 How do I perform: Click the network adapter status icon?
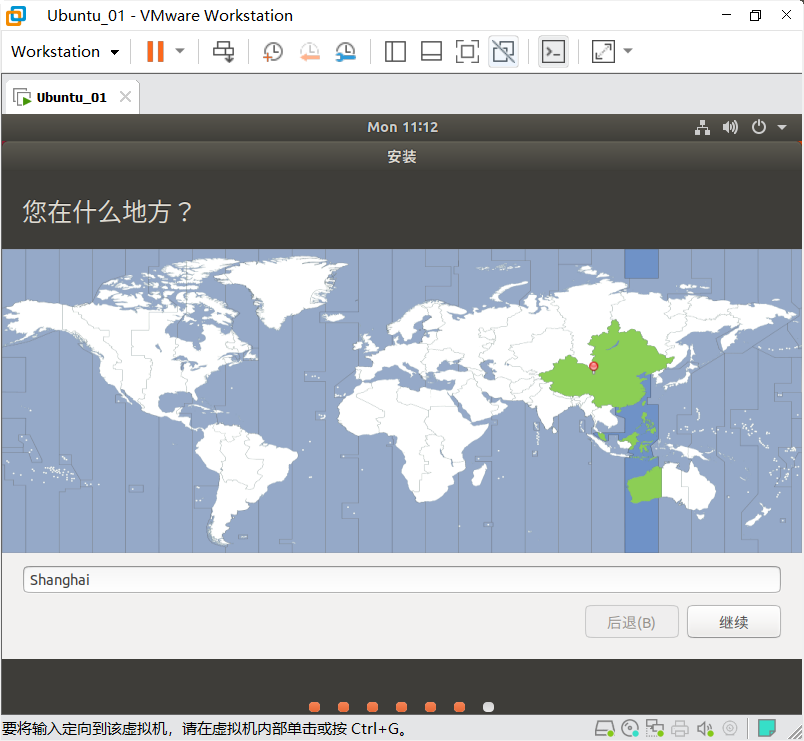[x=655, y=728]
